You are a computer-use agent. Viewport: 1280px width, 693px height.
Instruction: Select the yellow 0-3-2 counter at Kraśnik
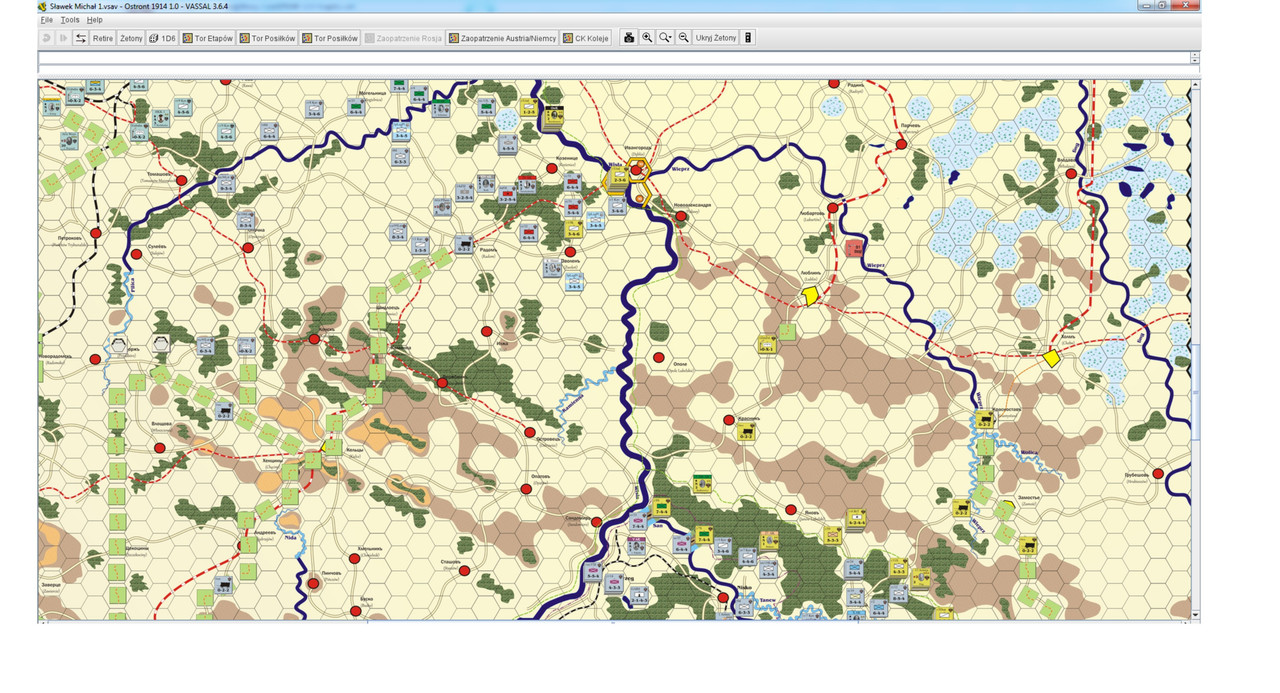pyautogui.click(x=746, y=432)
